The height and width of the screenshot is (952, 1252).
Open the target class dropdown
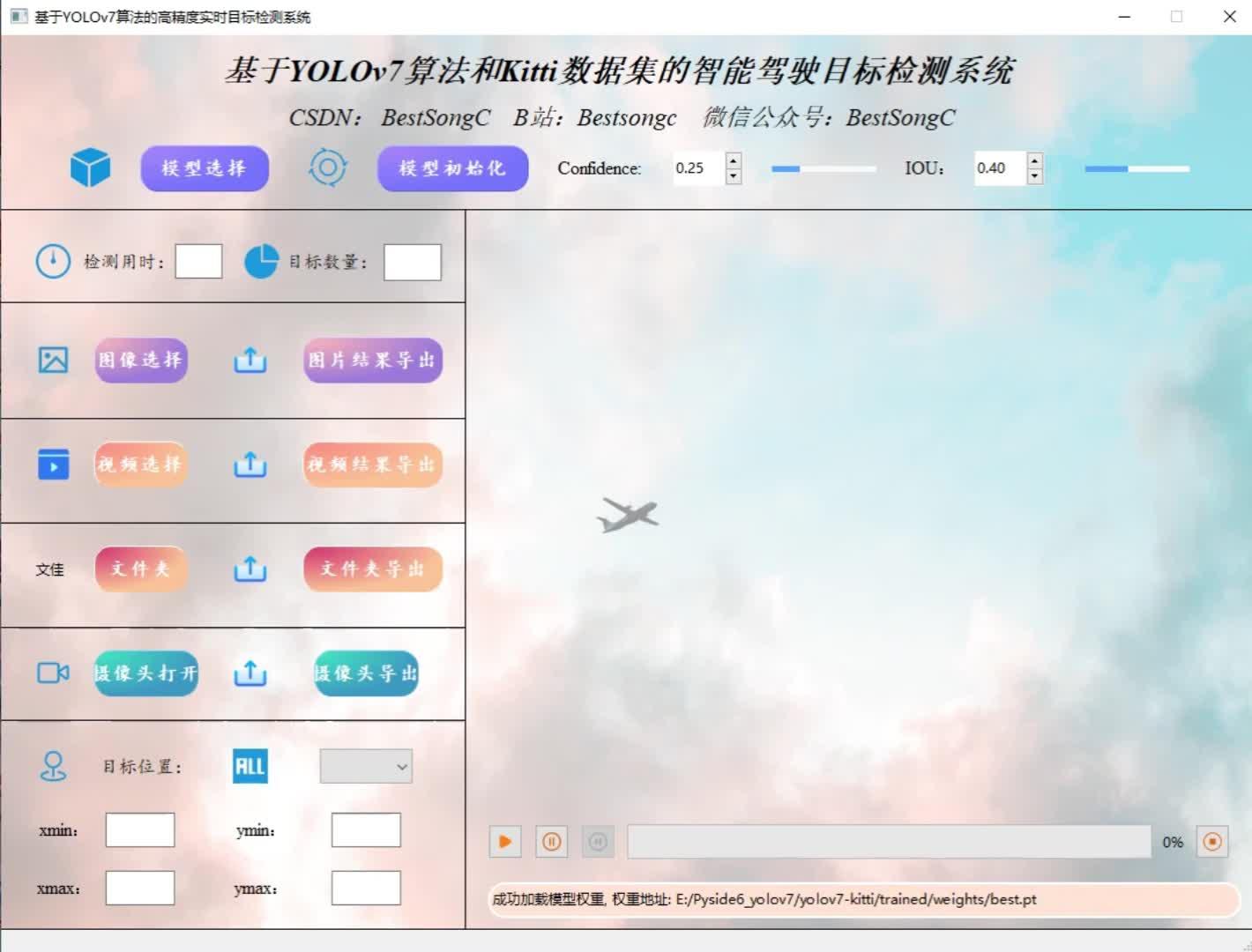point(365,766)
